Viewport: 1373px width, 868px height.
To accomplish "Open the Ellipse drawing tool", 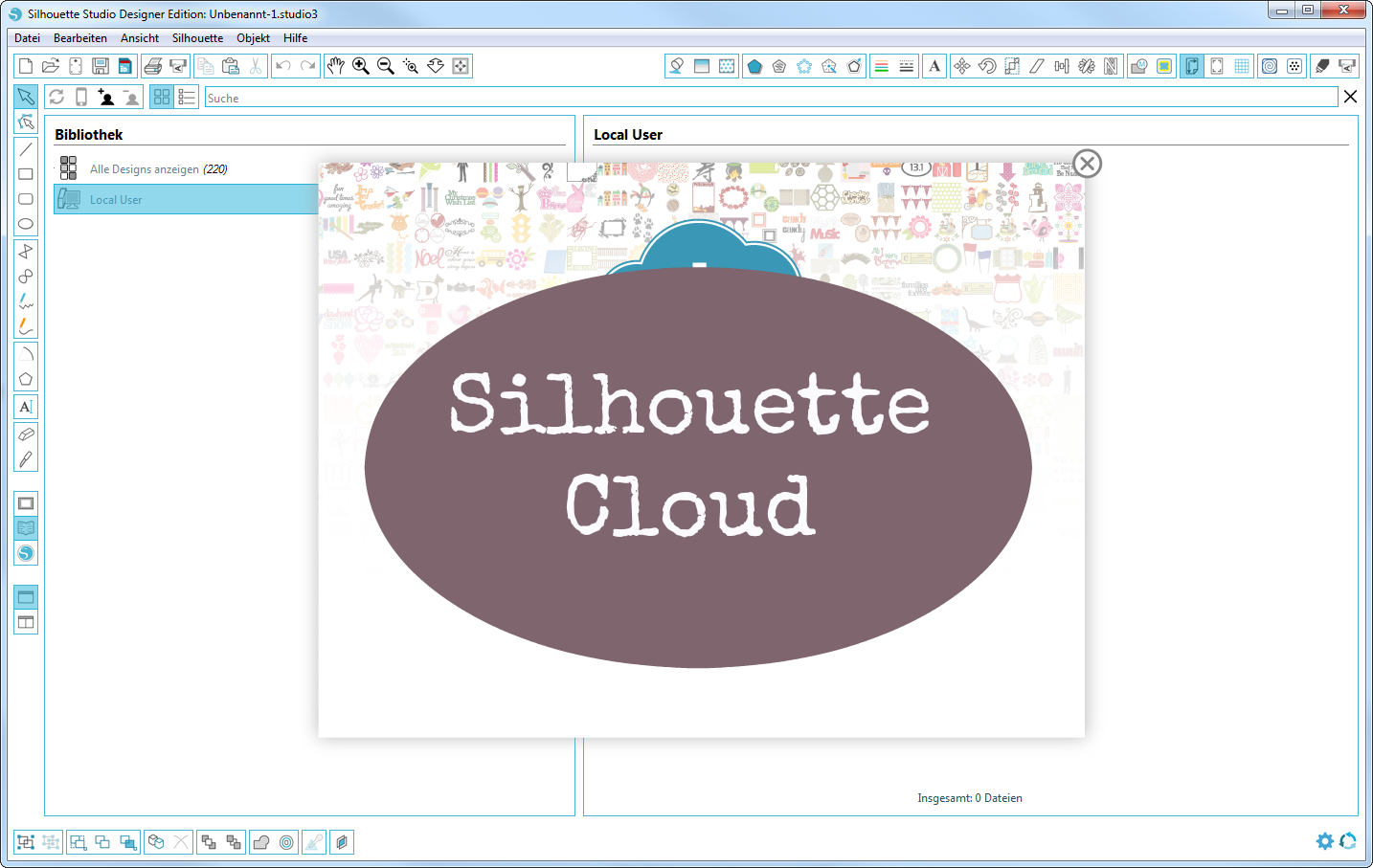I will (26, 223).
